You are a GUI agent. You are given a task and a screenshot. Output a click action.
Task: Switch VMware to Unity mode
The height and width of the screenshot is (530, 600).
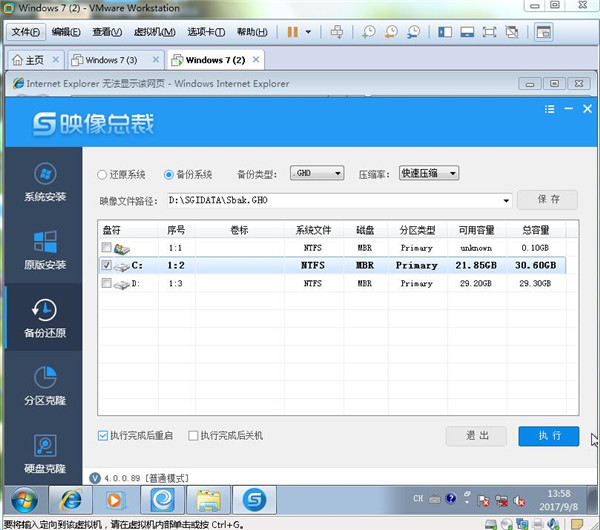click(512, 32)
